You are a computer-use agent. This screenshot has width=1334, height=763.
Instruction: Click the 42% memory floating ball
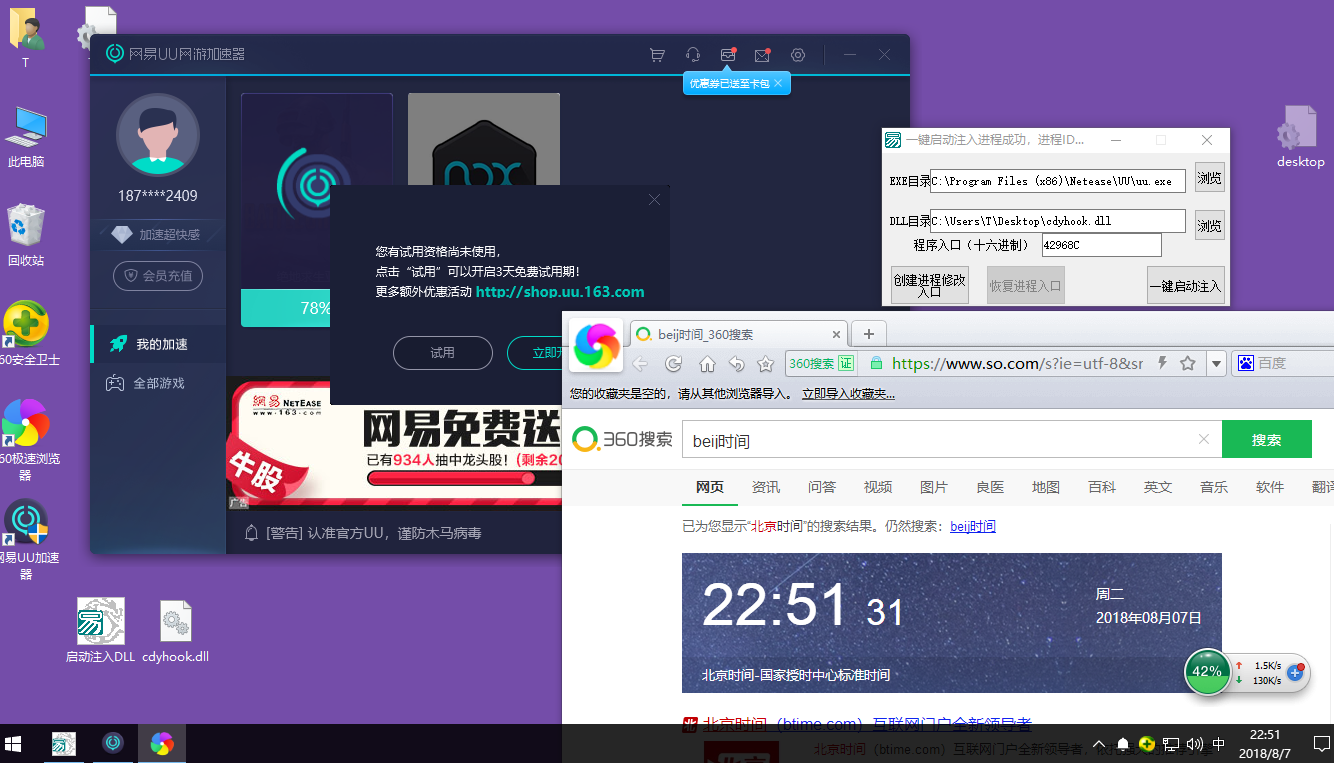coord(1208,671)
